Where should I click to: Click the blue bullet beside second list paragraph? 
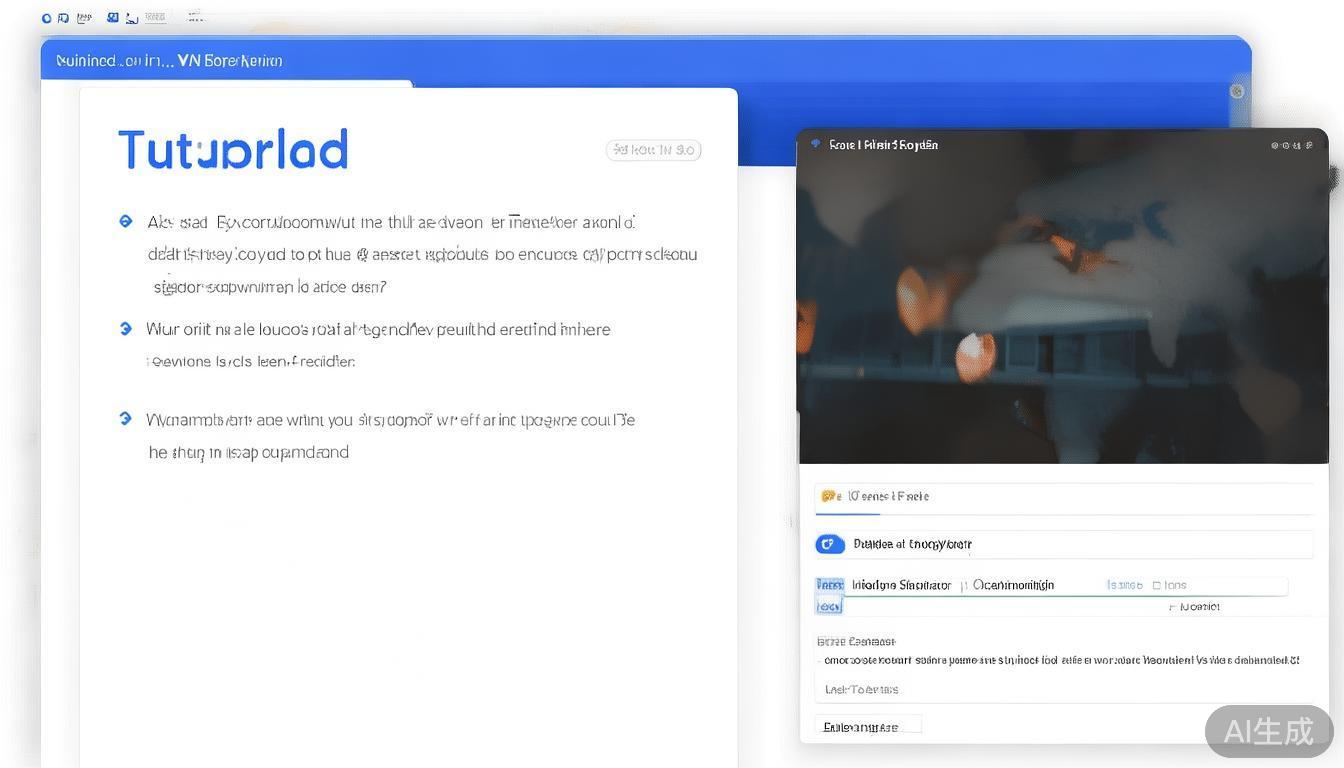point(126,328)
